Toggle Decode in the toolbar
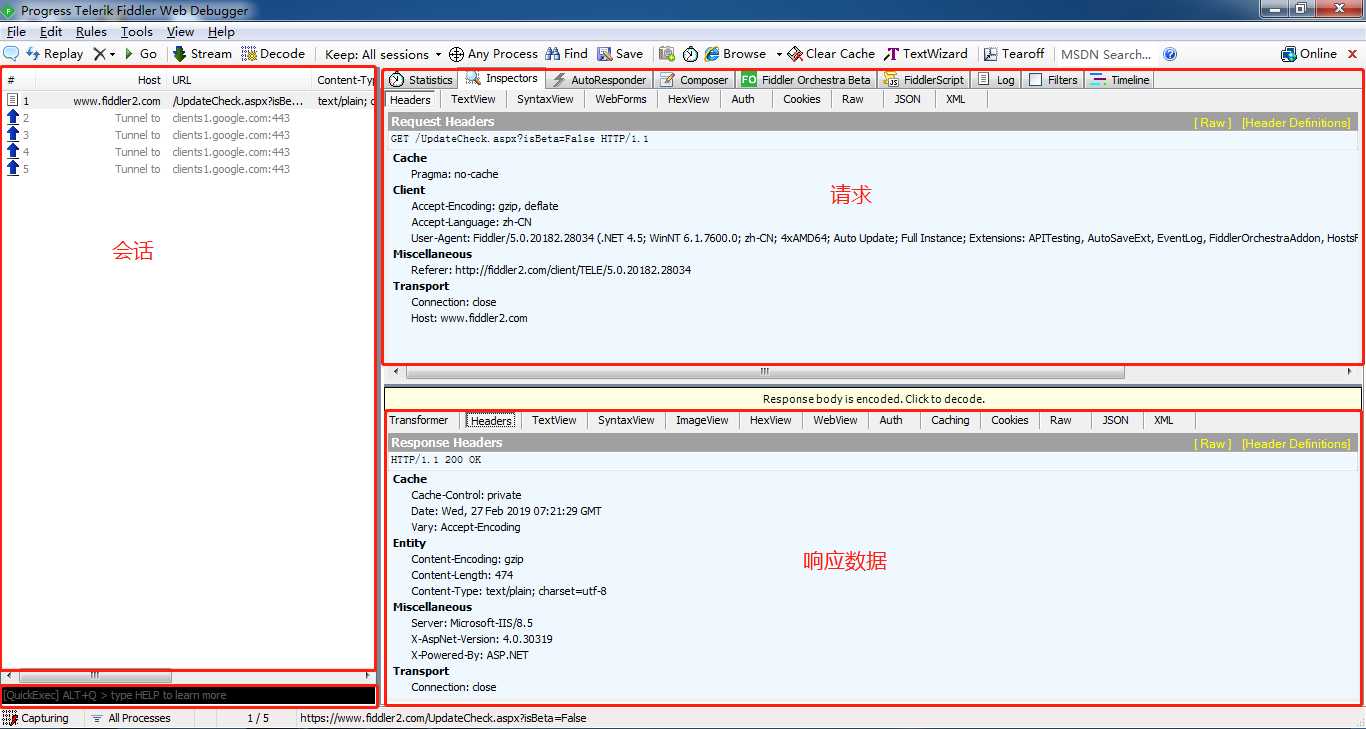Screen dimensions: 1366x729 [273, 54]
